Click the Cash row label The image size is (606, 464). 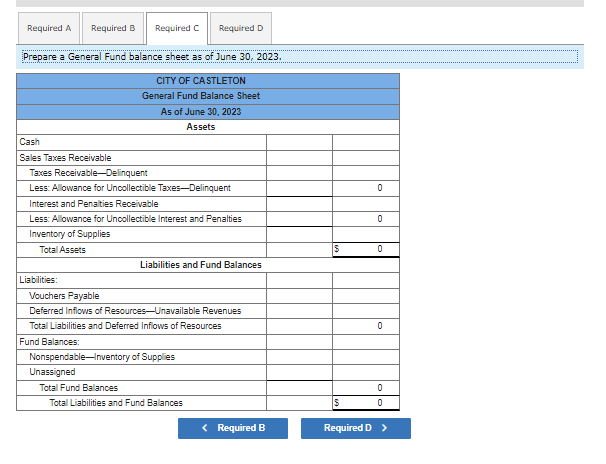pos(29,142)
